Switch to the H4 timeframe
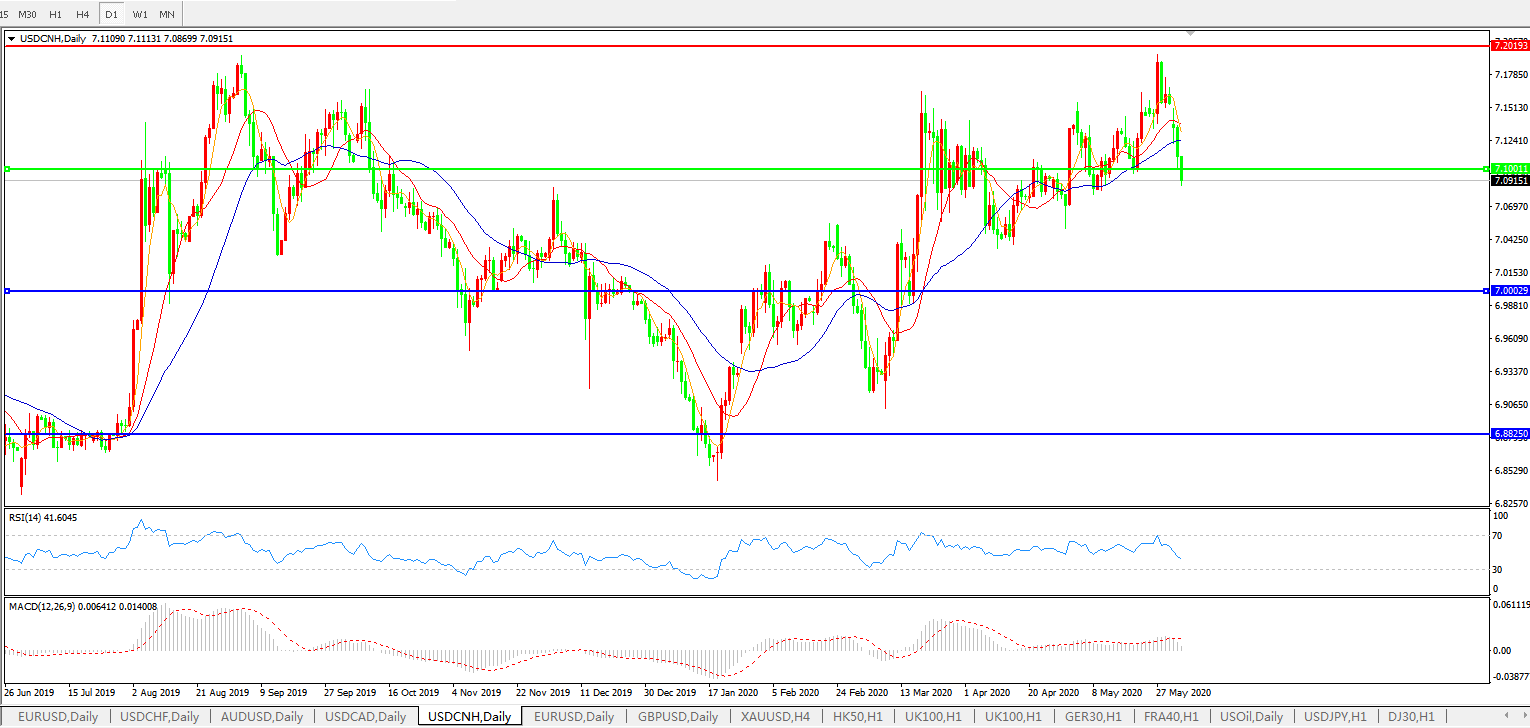1530x728 pixels. point(82,14)
